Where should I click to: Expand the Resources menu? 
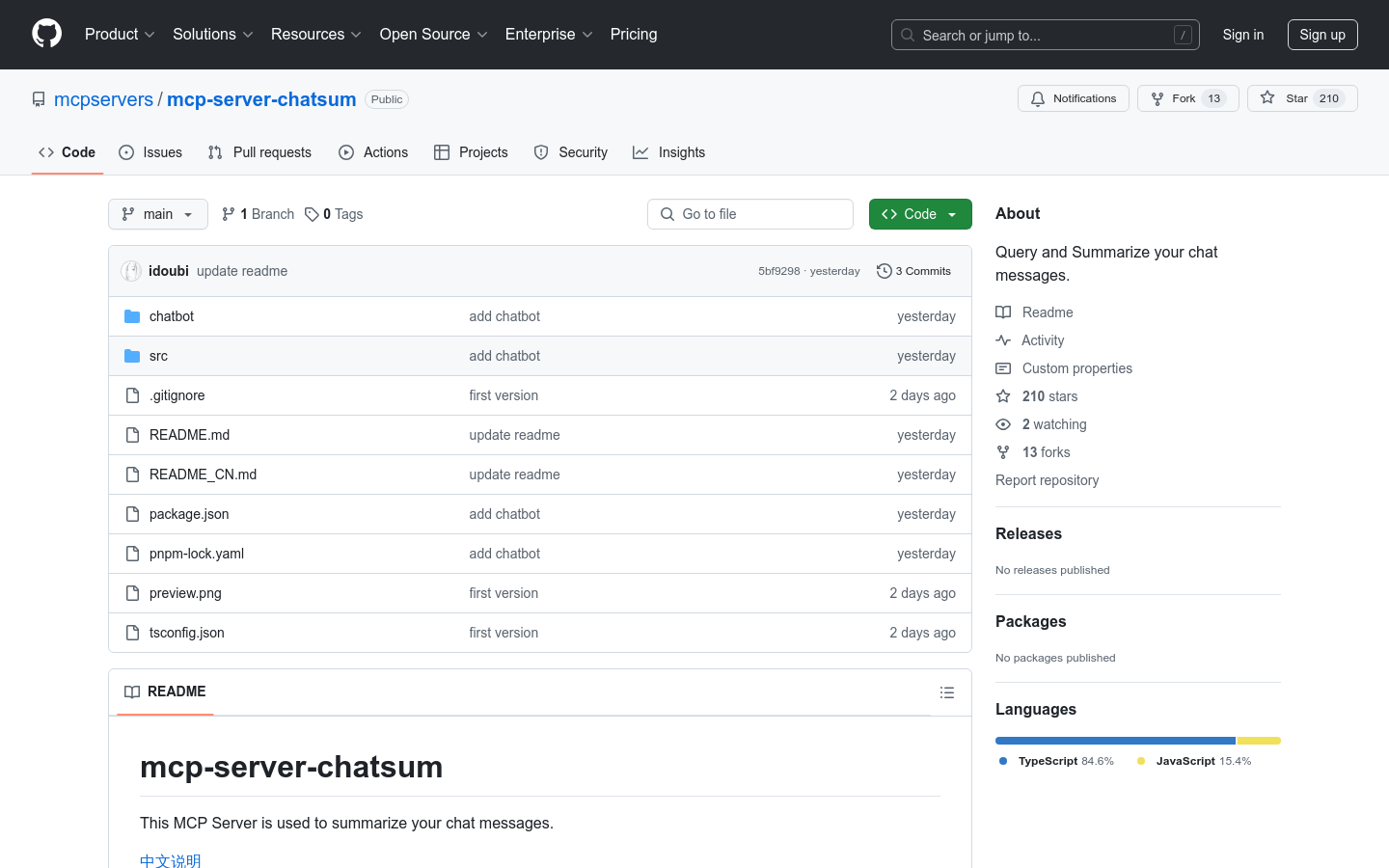pos(316,34)
